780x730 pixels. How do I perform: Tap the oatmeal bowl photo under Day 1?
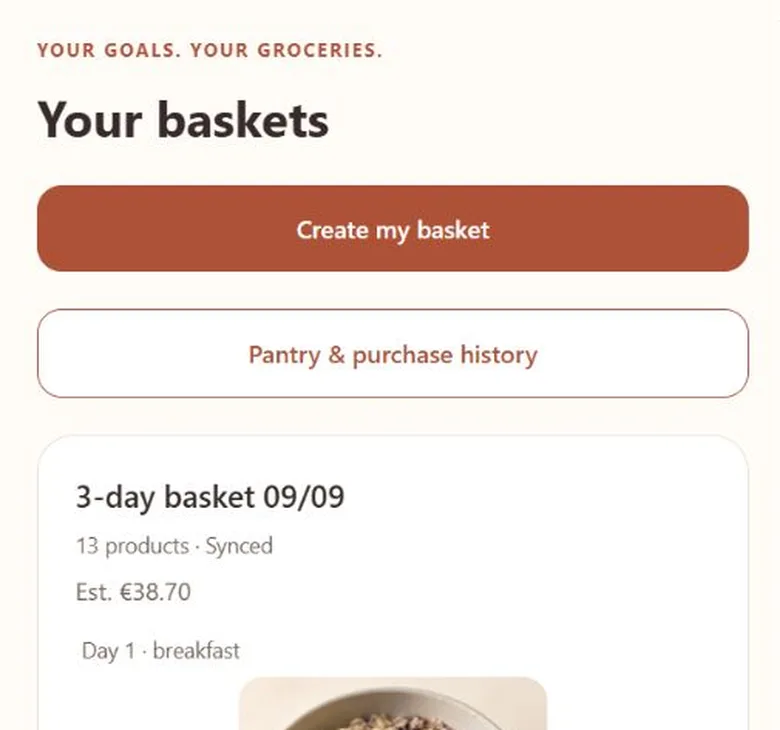click(x=392, y=703)
